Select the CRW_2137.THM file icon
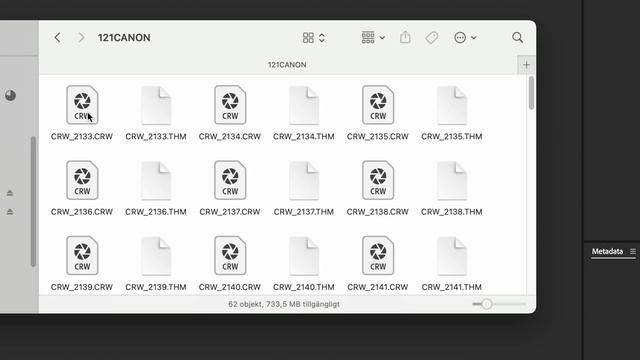 click(x=304, y=180)
